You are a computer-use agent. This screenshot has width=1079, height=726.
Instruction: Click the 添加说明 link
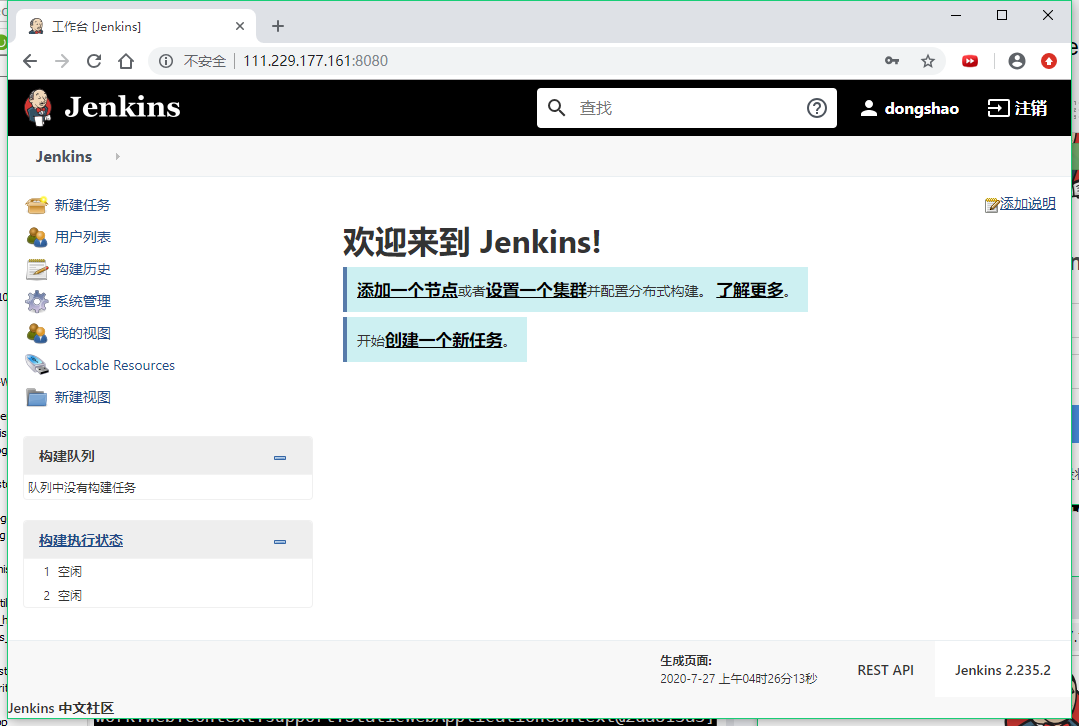click(x=1027, y=203)
